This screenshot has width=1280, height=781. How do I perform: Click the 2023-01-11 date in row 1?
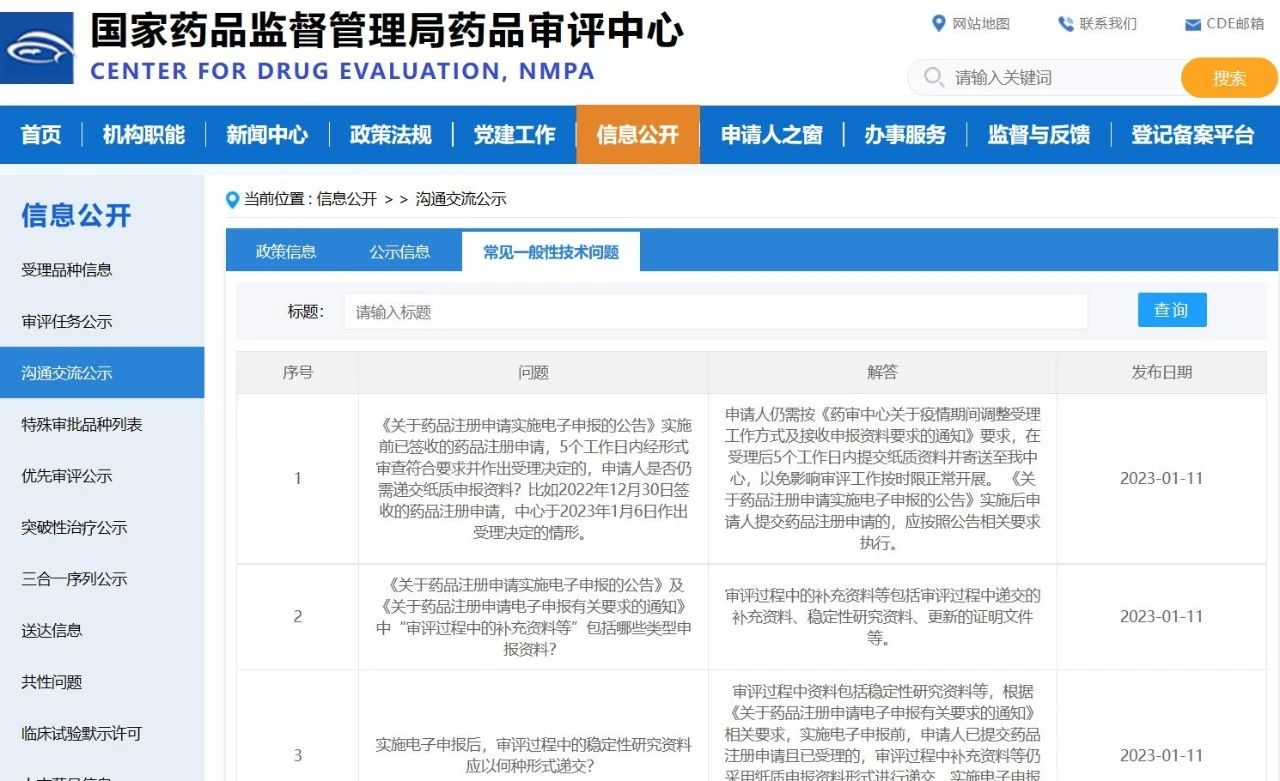1162,478
